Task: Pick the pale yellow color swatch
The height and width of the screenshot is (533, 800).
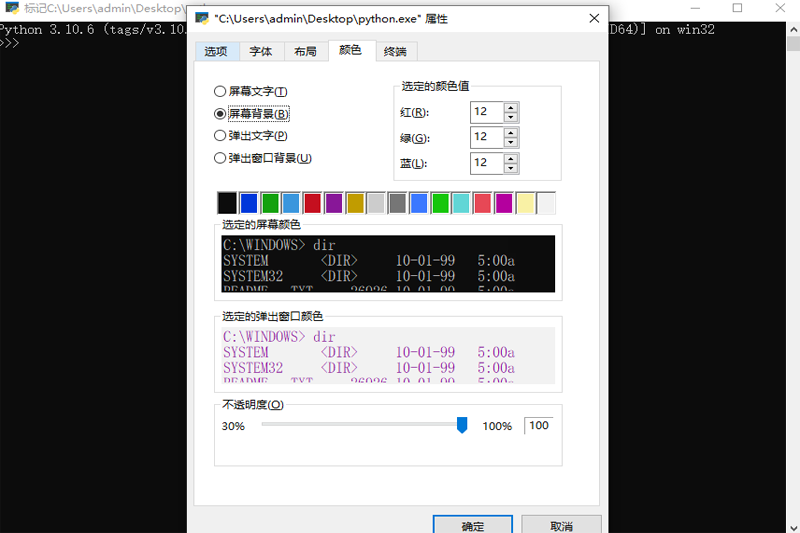Action: click(x=525, y=203)
